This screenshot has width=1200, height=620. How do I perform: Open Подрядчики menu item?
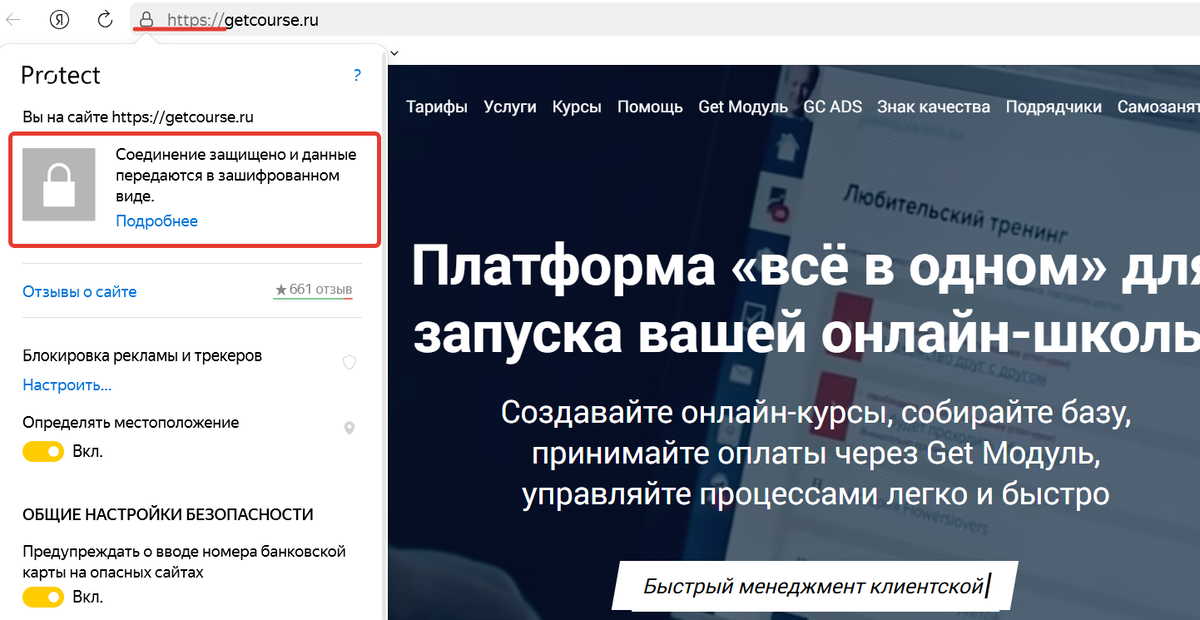[1054, 107]
